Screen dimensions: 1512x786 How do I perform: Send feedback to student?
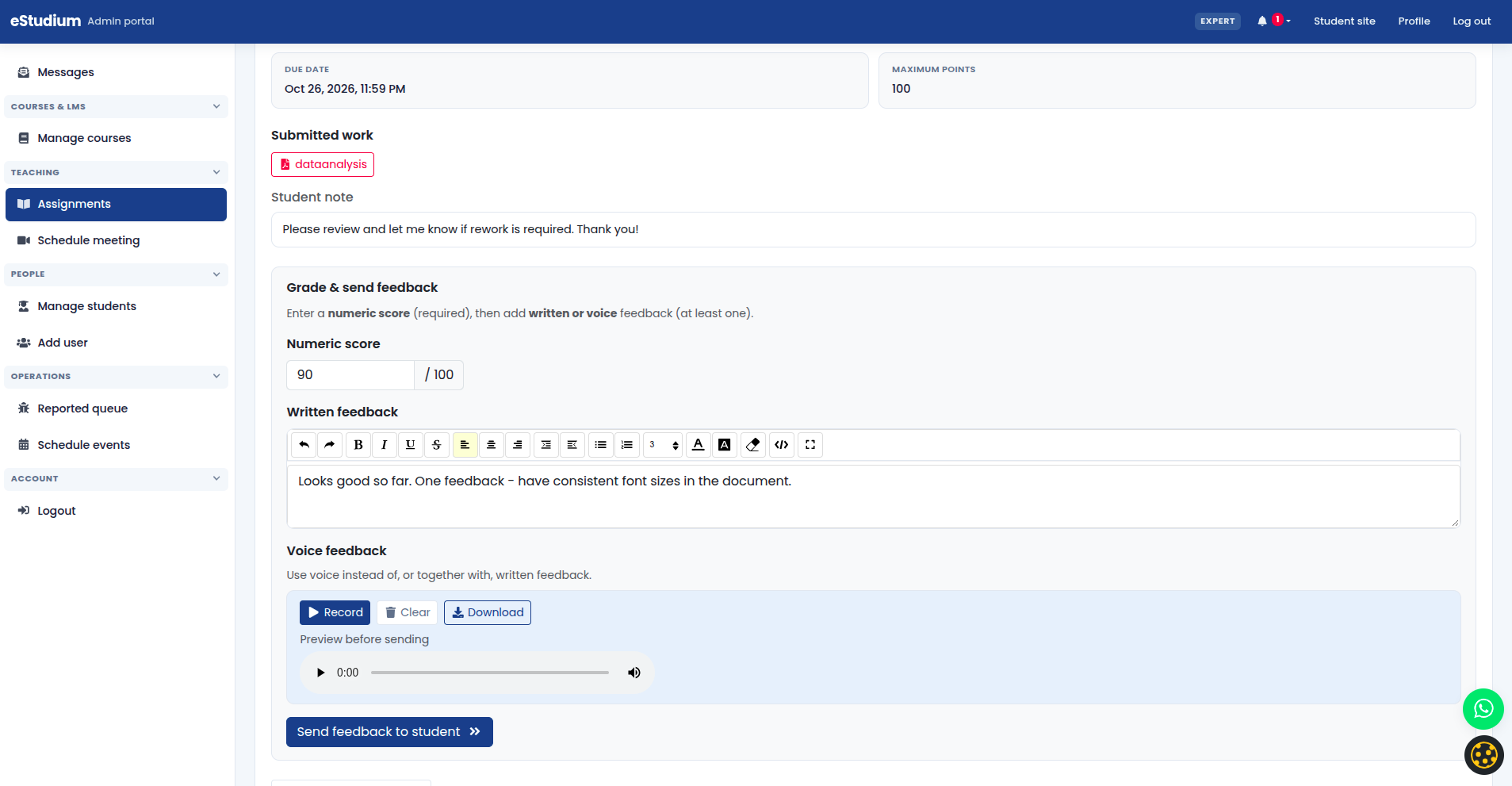(389, 732)
